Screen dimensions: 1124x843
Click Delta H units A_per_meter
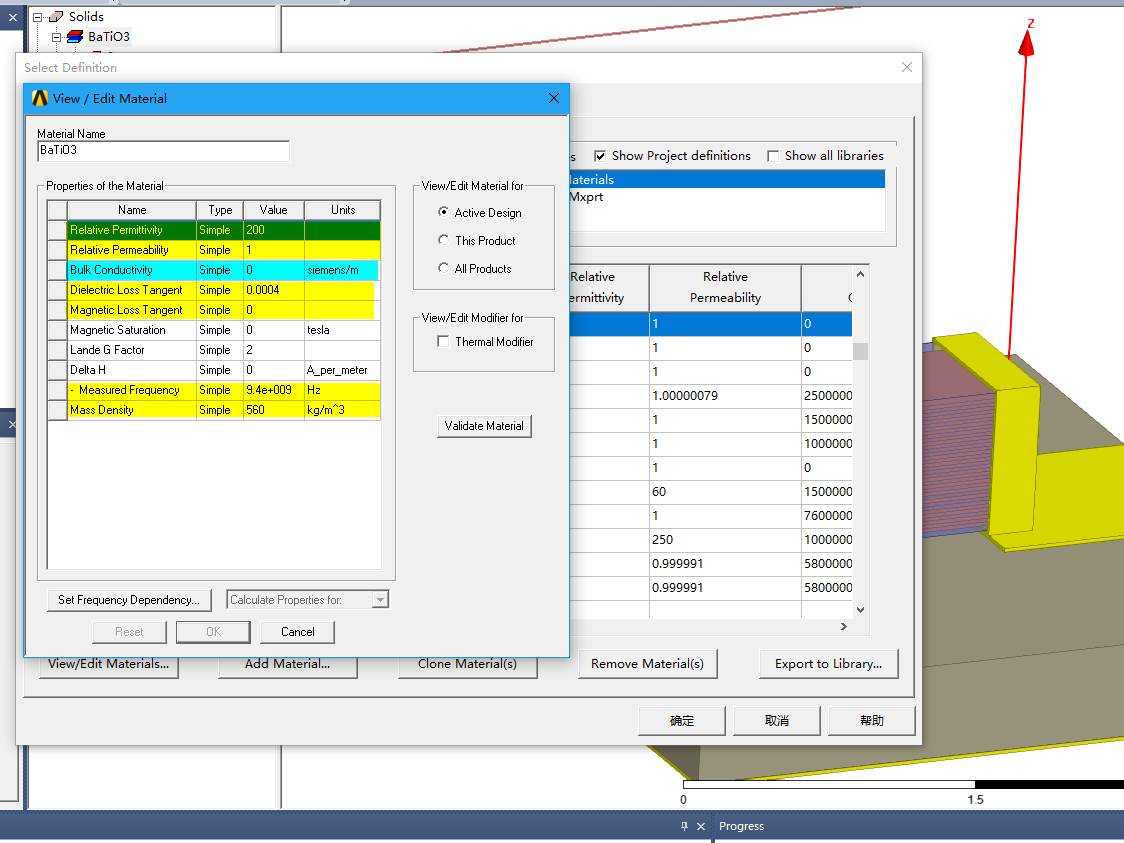[x=342, y=371]
